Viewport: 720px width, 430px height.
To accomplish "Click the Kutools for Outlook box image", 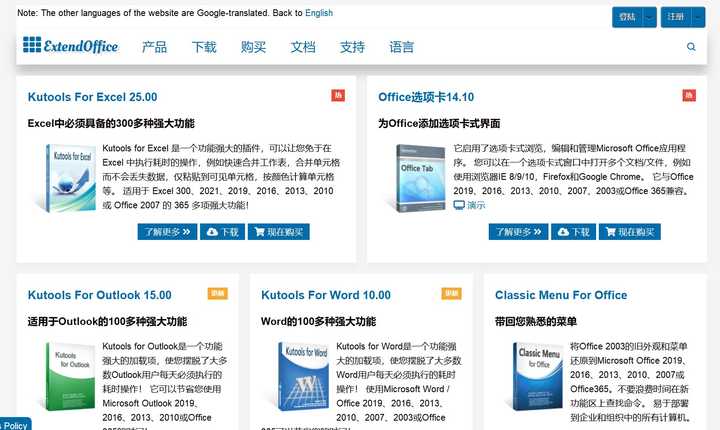I will [69, 376].
